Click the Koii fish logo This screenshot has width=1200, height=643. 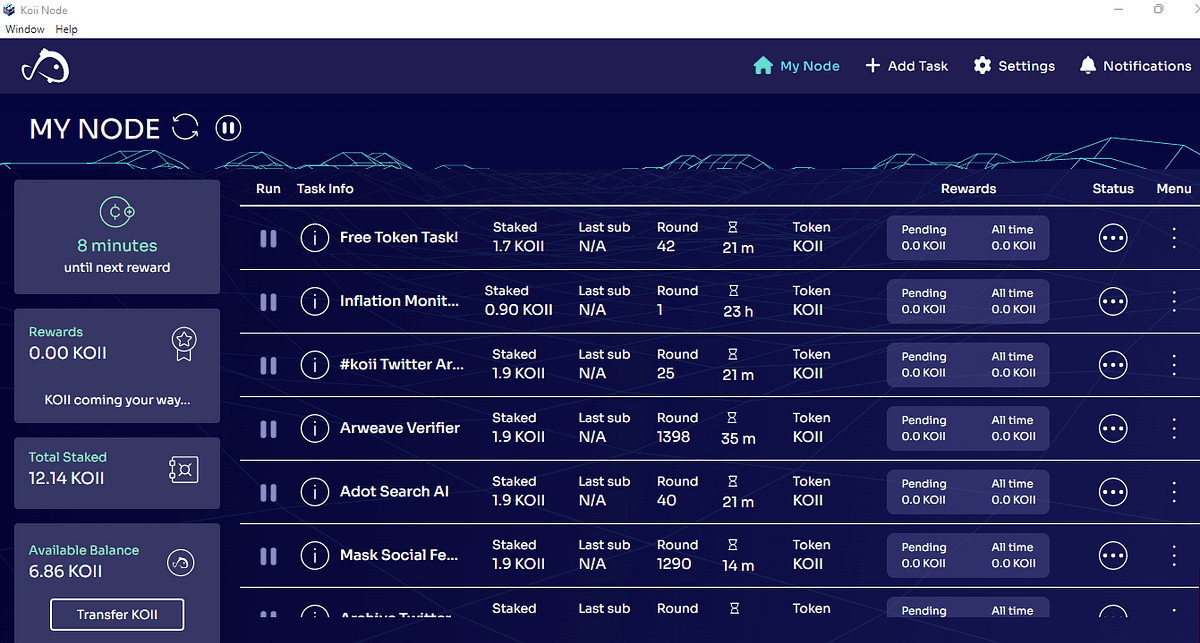pyautogui.click(x=45, y=66)
